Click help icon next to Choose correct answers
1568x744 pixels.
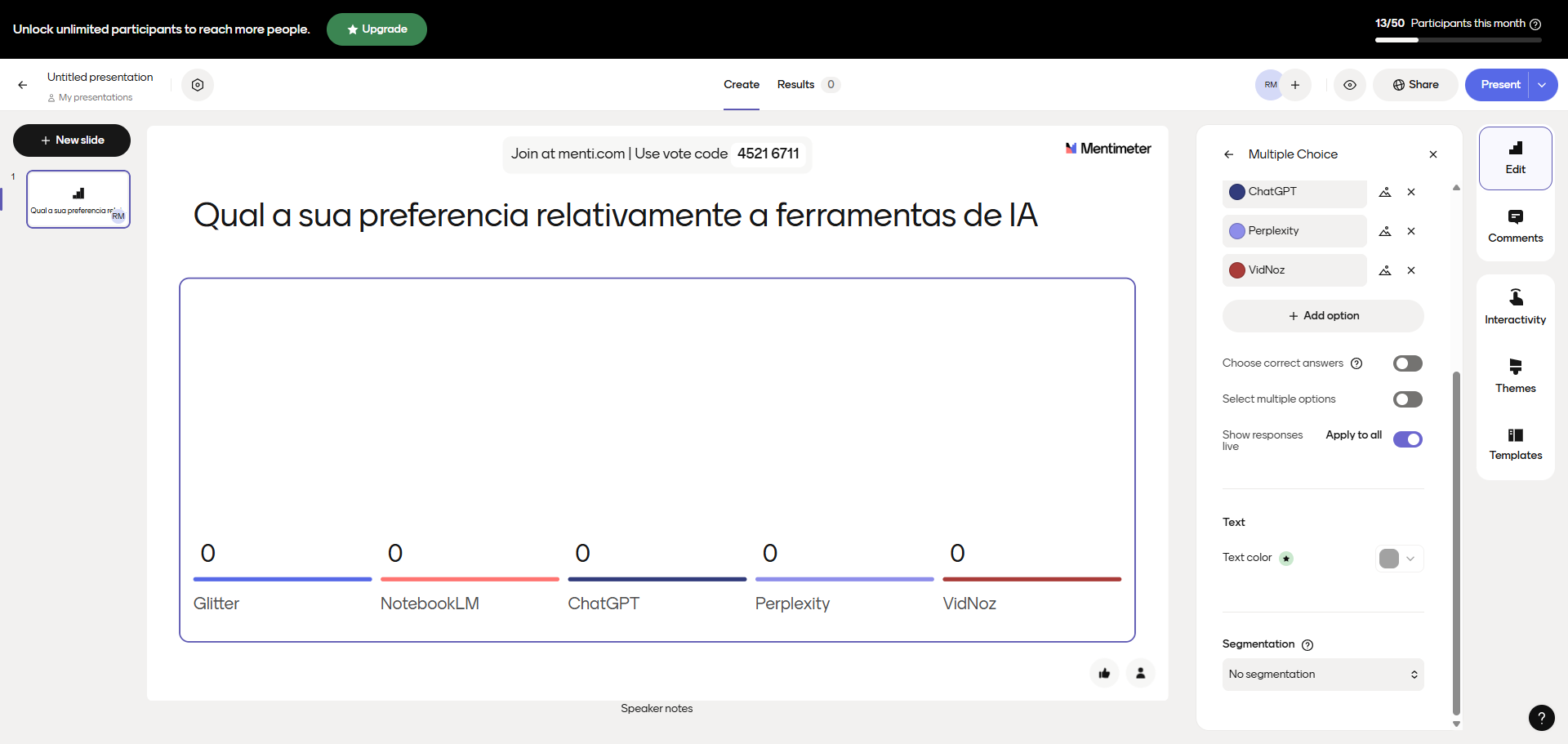pos(1356,363)
